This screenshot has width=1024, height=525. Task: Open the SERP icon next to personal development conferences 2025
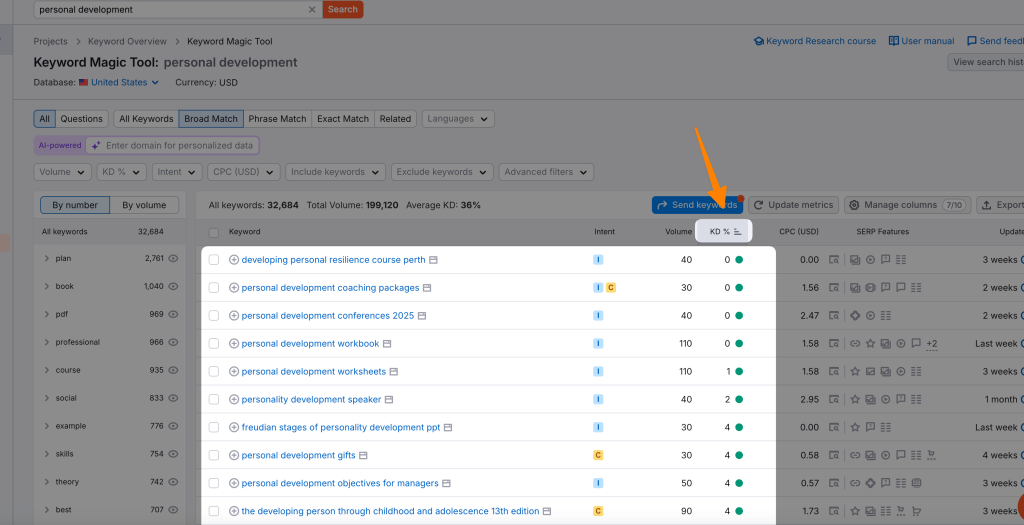(422, 316)
